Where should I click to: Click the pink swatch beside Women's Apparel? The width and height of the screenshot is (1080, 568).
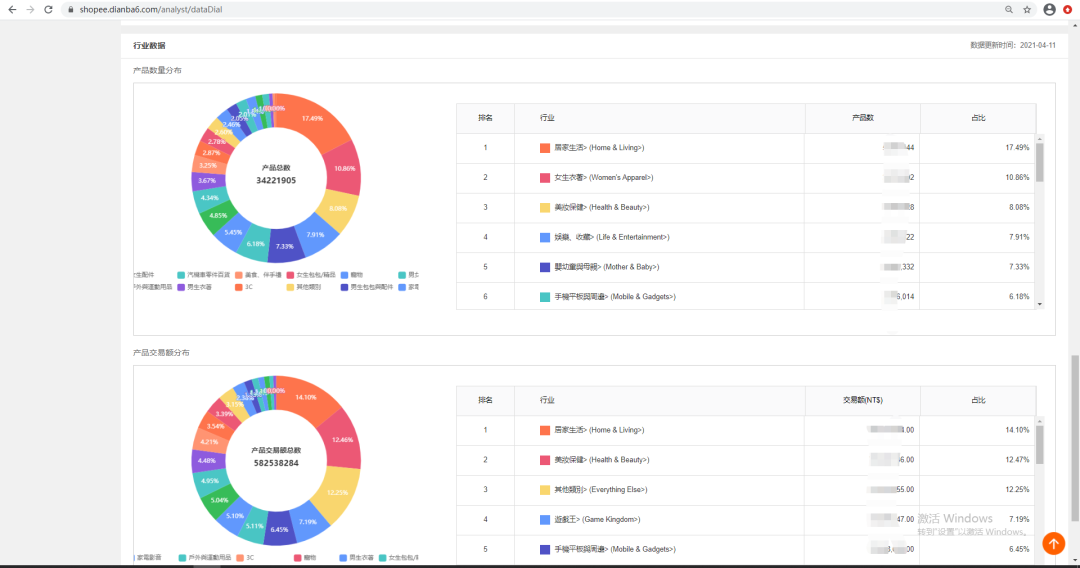[x=545, y=178]
